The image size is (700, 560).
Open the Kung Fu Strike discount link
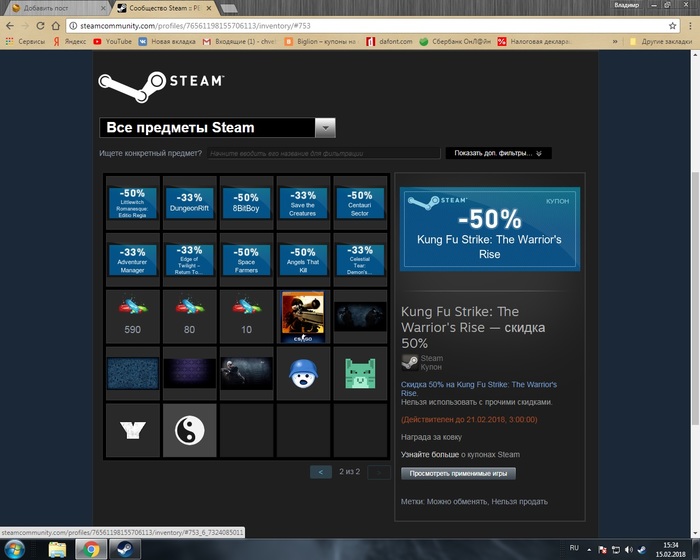(479, 389)
